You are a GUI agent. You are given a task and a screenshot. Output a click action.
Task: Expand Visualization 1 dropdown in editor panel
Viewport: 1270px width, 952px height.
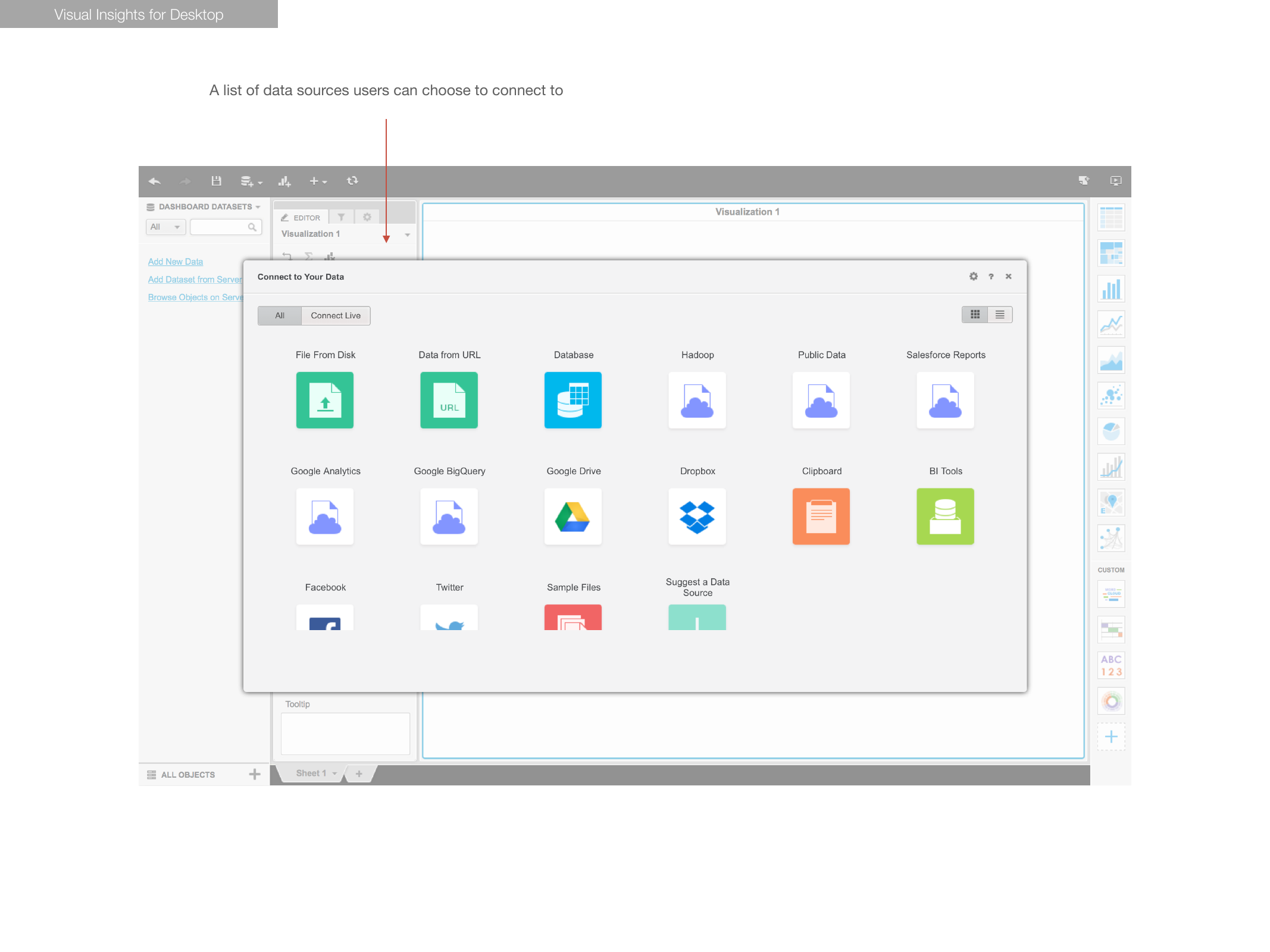tap(408, 234)
